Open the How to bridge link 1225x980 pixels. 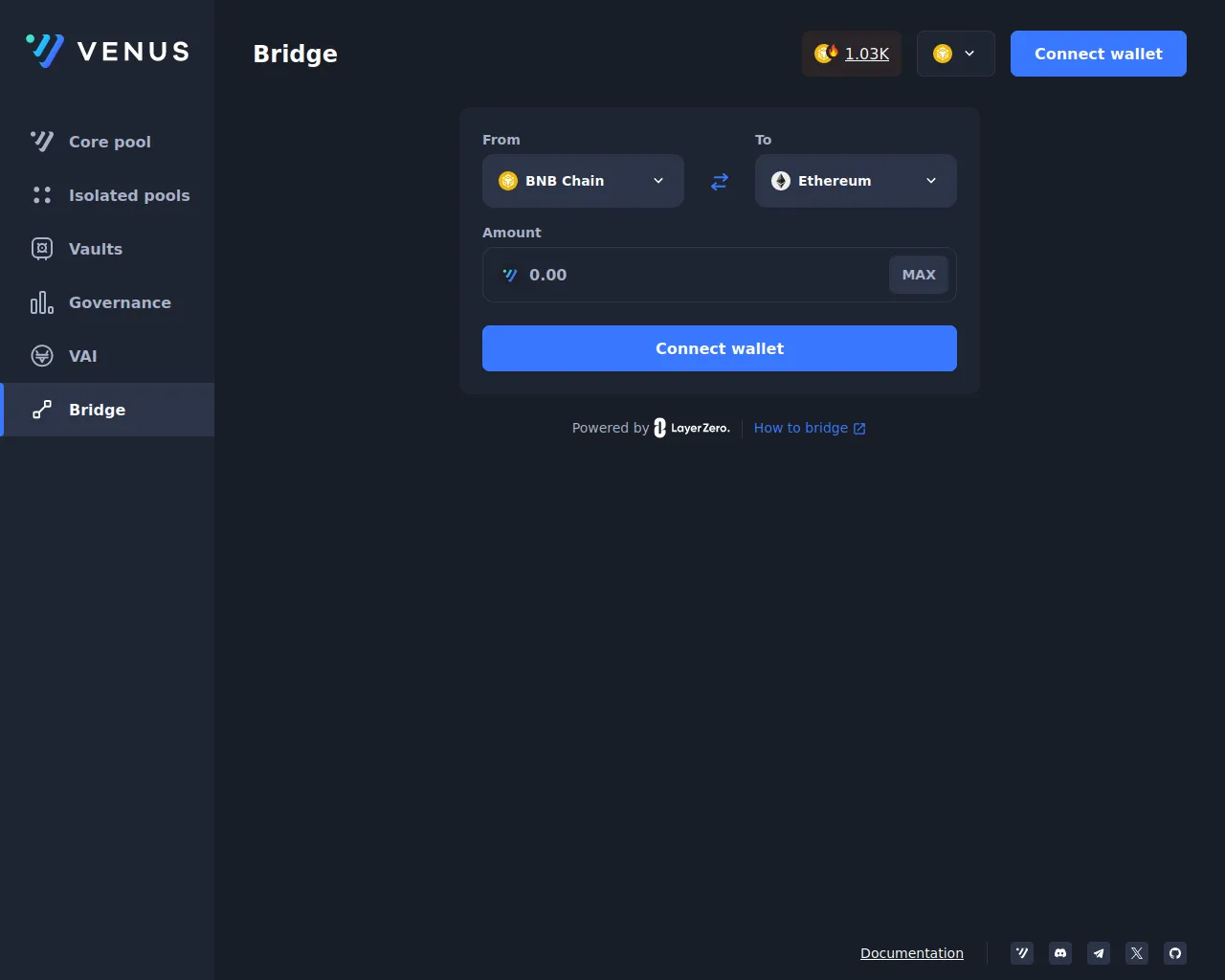pyautogui.click(x=810, y=428)
